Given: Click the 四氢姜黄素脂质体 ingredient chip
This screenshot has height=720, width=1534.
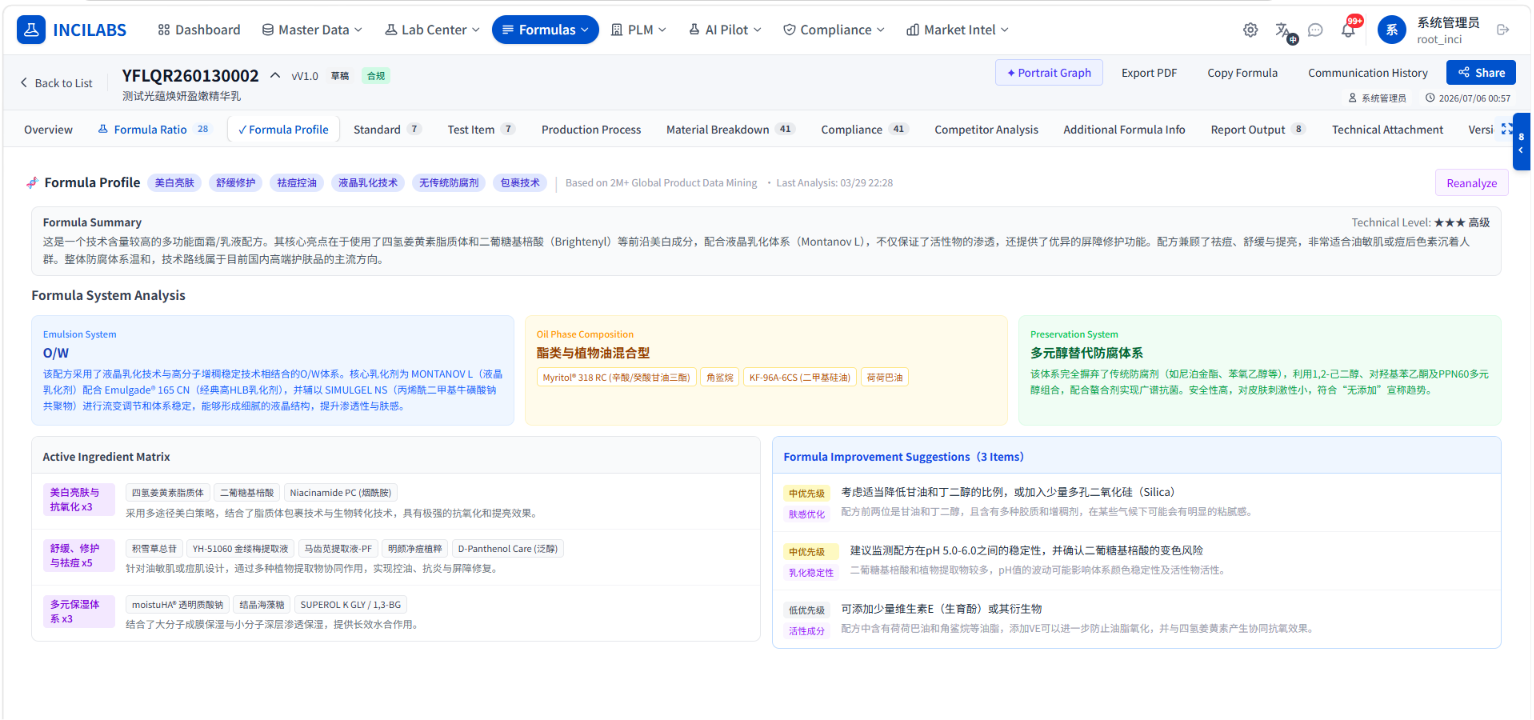Looking at the screenshot, I should [x=168, y=492].
